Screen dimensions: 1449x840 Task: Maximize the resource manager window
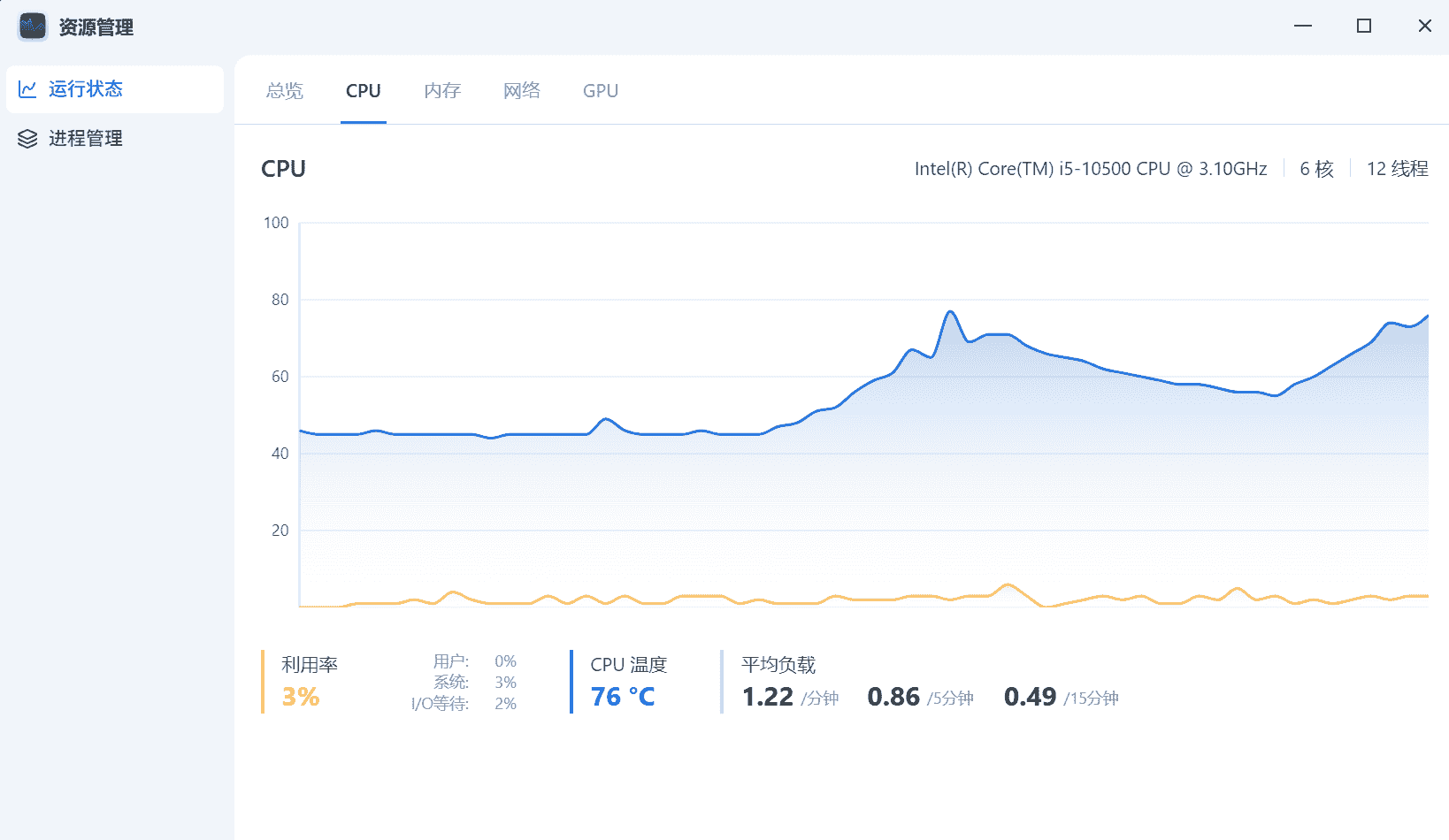pos(1364,26)
